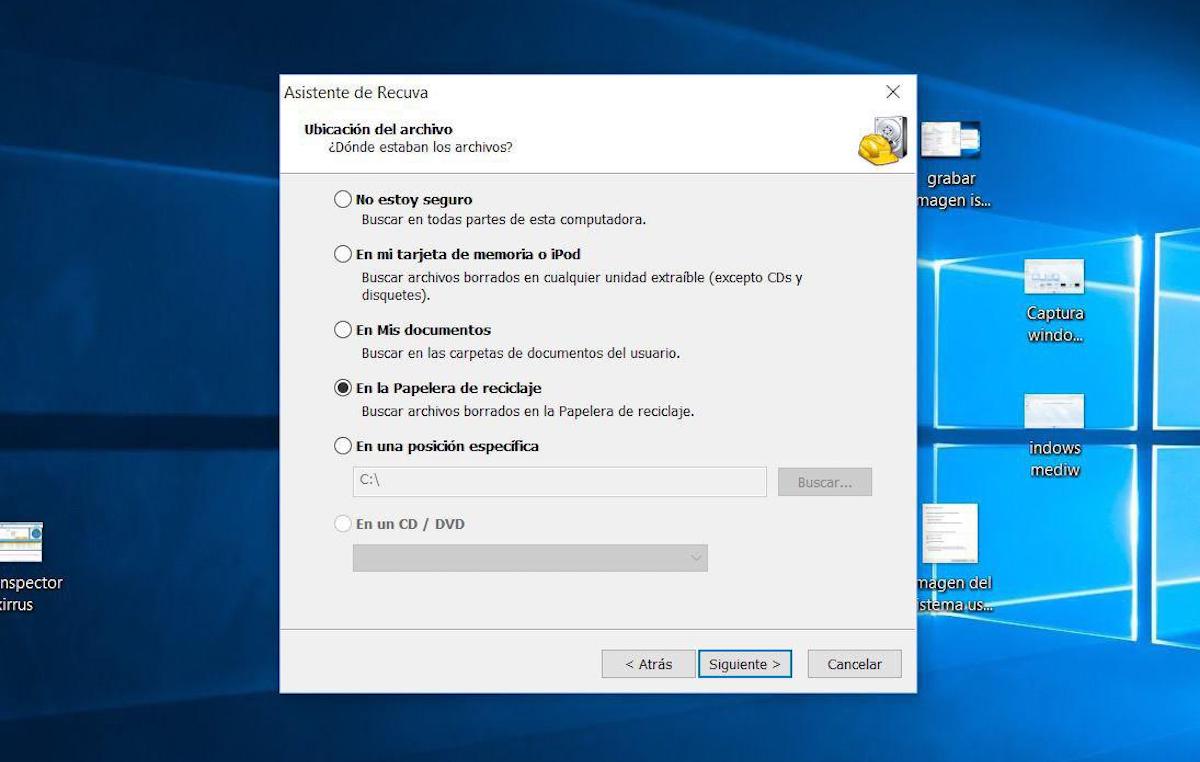Choose the 'No estoy seguro' radio option
The height and width of the screenshot is (762, 1200).
click(x=343, y=199)
